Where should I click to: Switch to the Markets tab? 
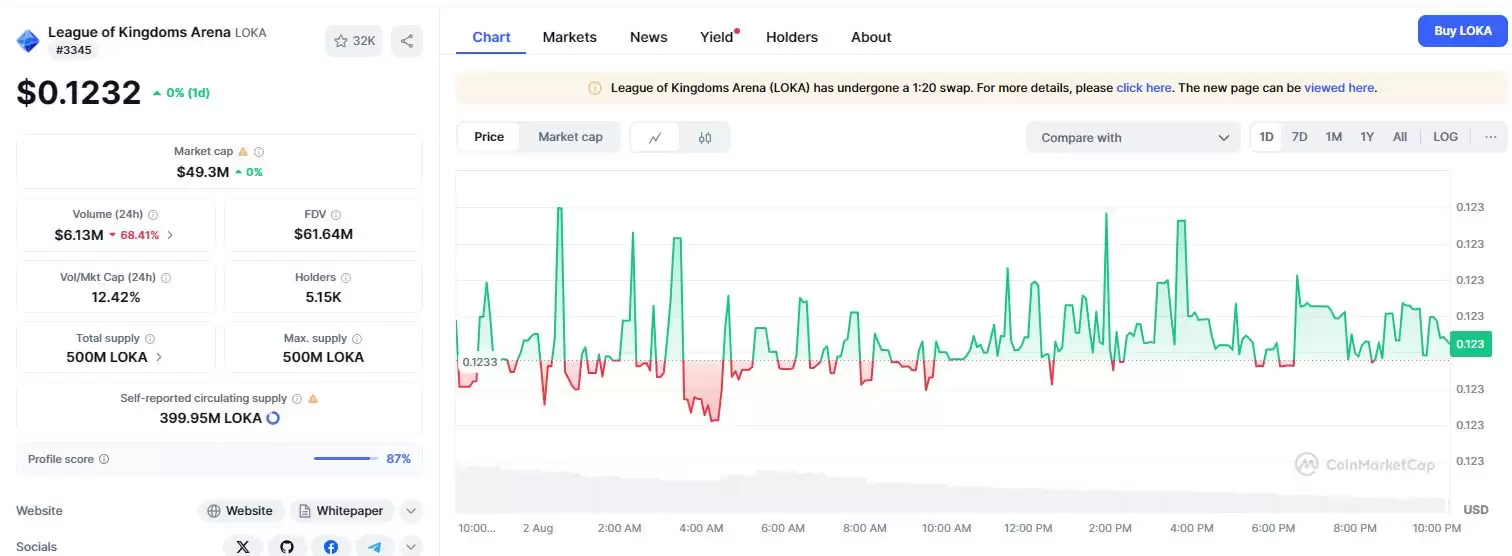point(569,37)
